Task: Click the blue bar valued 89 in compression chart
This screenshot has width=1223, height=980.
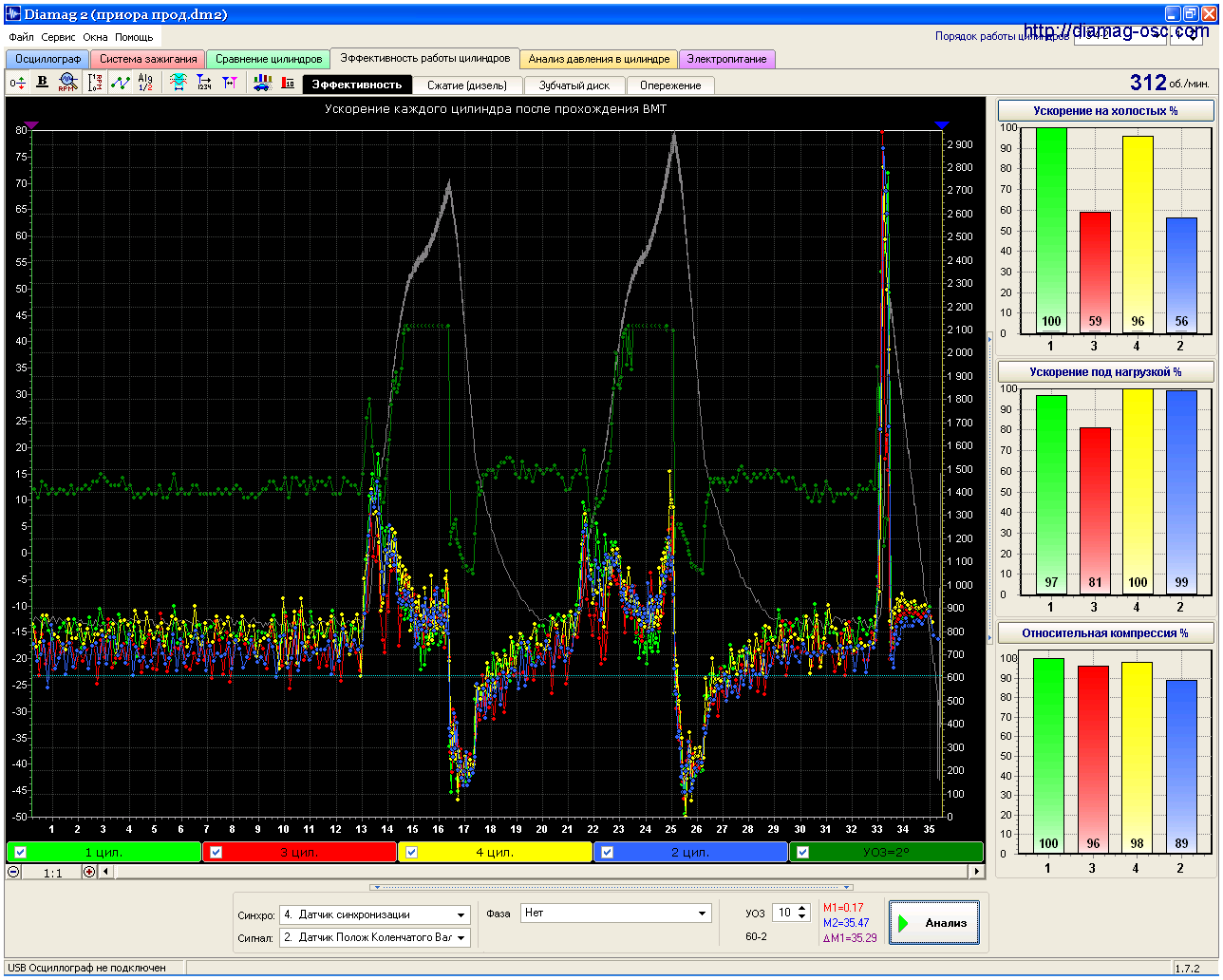Action: point(1181,766)
